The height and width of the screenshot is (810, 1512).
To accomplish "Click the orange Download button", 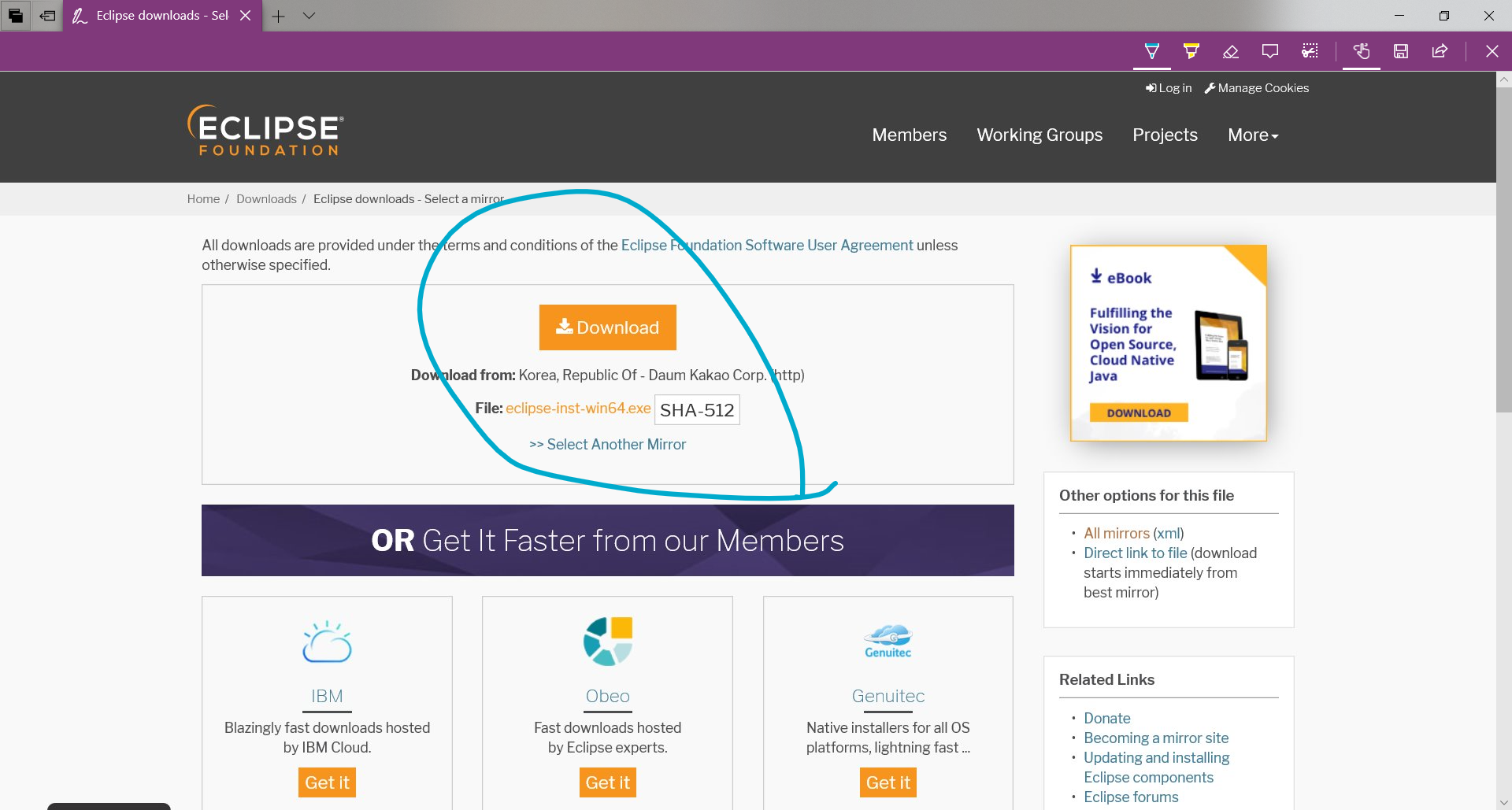I will point(608,327).
